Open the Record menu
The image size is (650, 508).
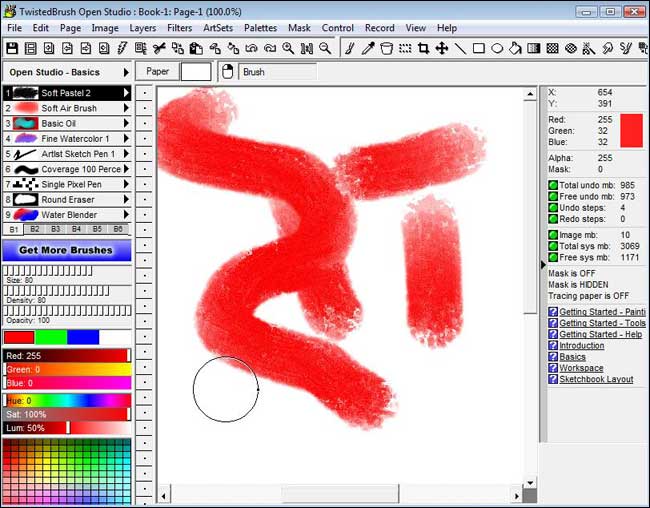tap(380, 28)
